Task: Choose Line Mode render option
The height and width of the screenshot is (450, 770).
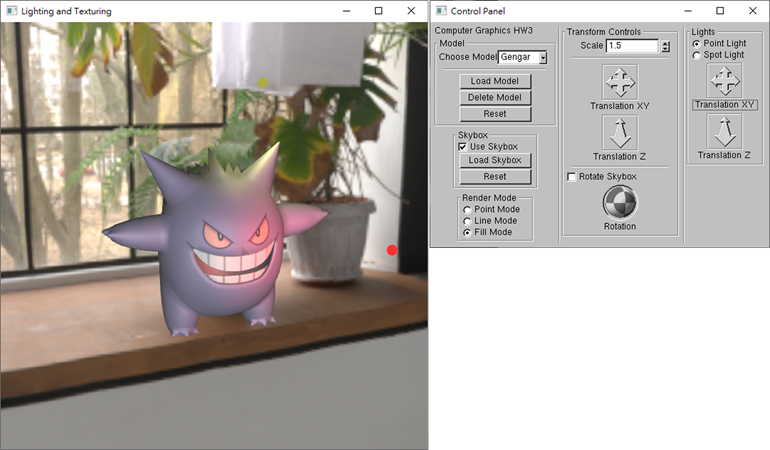Action: [x=467, y=221]
